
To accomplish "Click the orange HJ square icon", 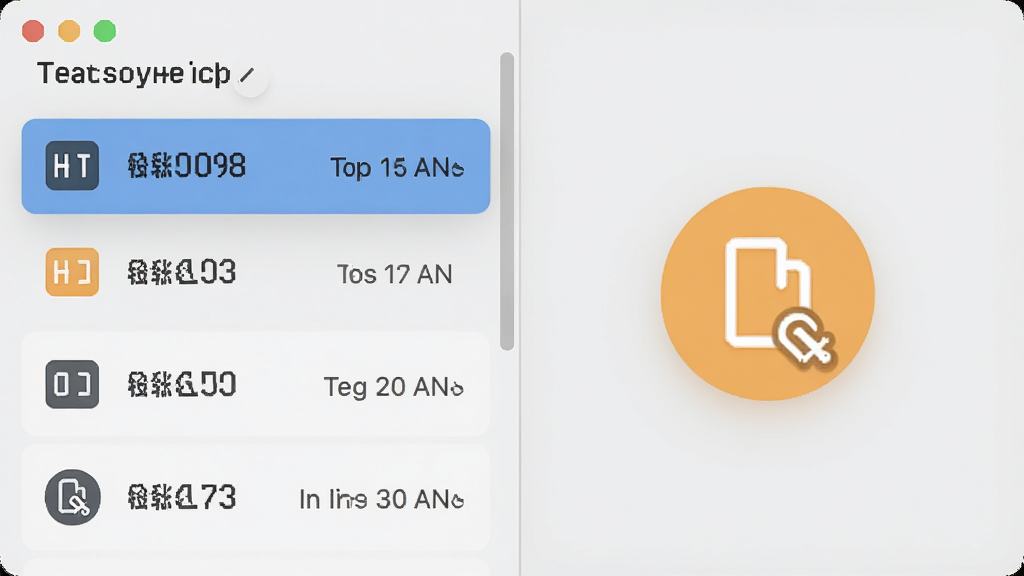I will (x=72, y=272).
